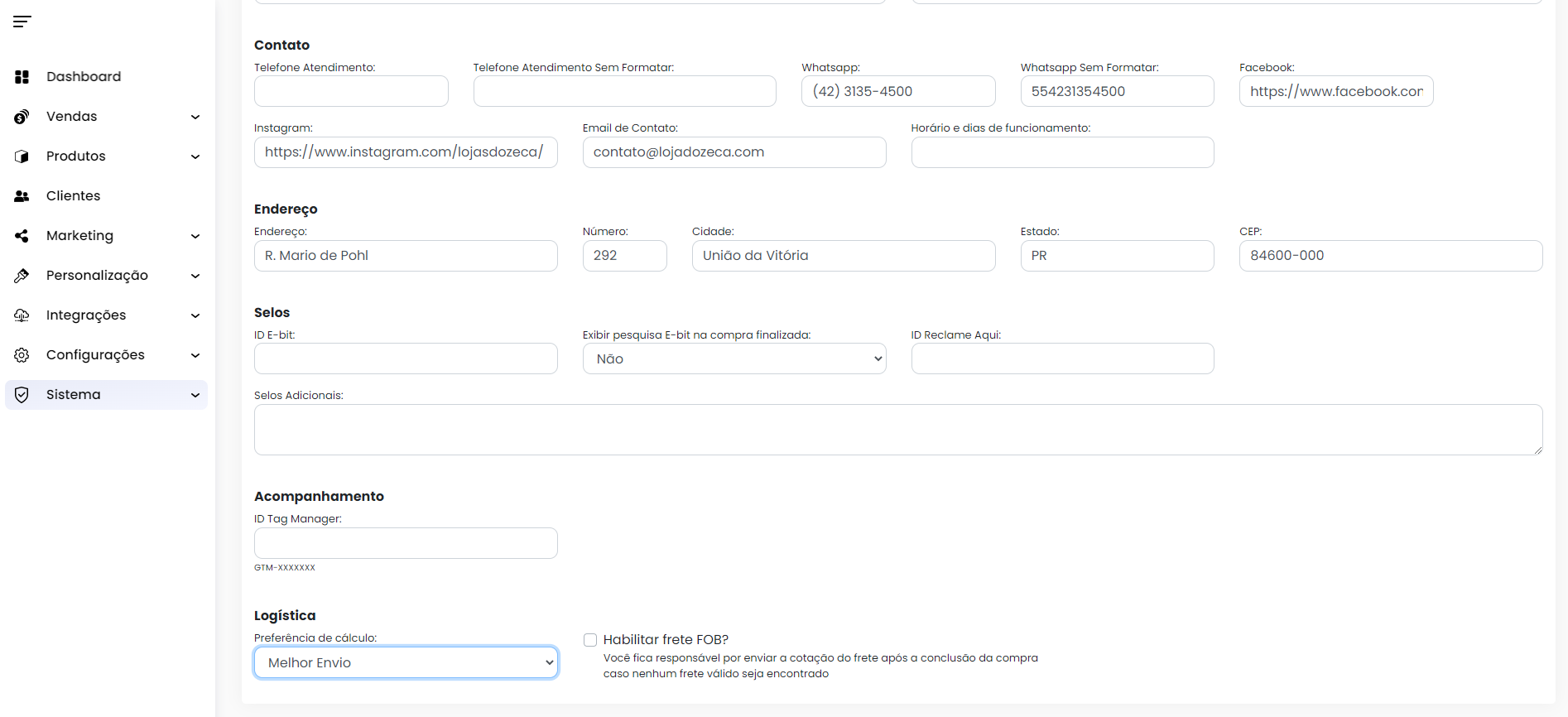1568x717 pixels.
Task: Click Endereço field R. Mario de Pohl
Action: pyautogui.click(x=406, y=256)
